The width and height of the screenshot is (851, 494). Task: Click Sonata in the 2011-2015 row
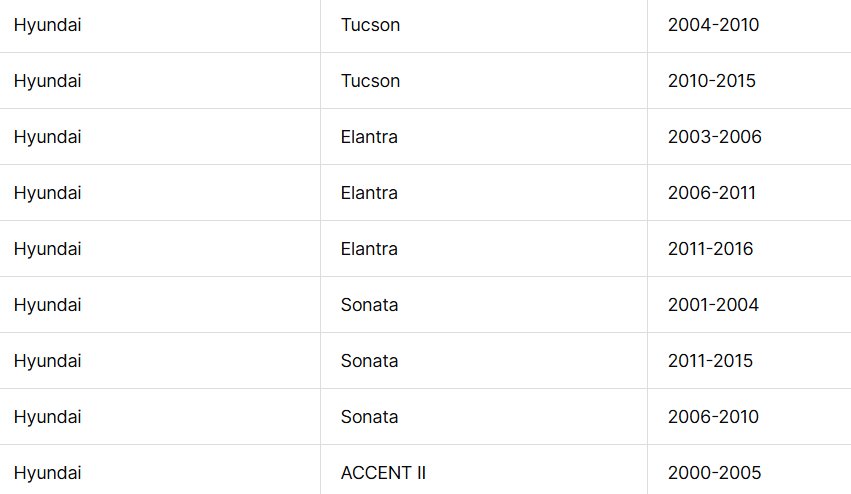(369, 361)
